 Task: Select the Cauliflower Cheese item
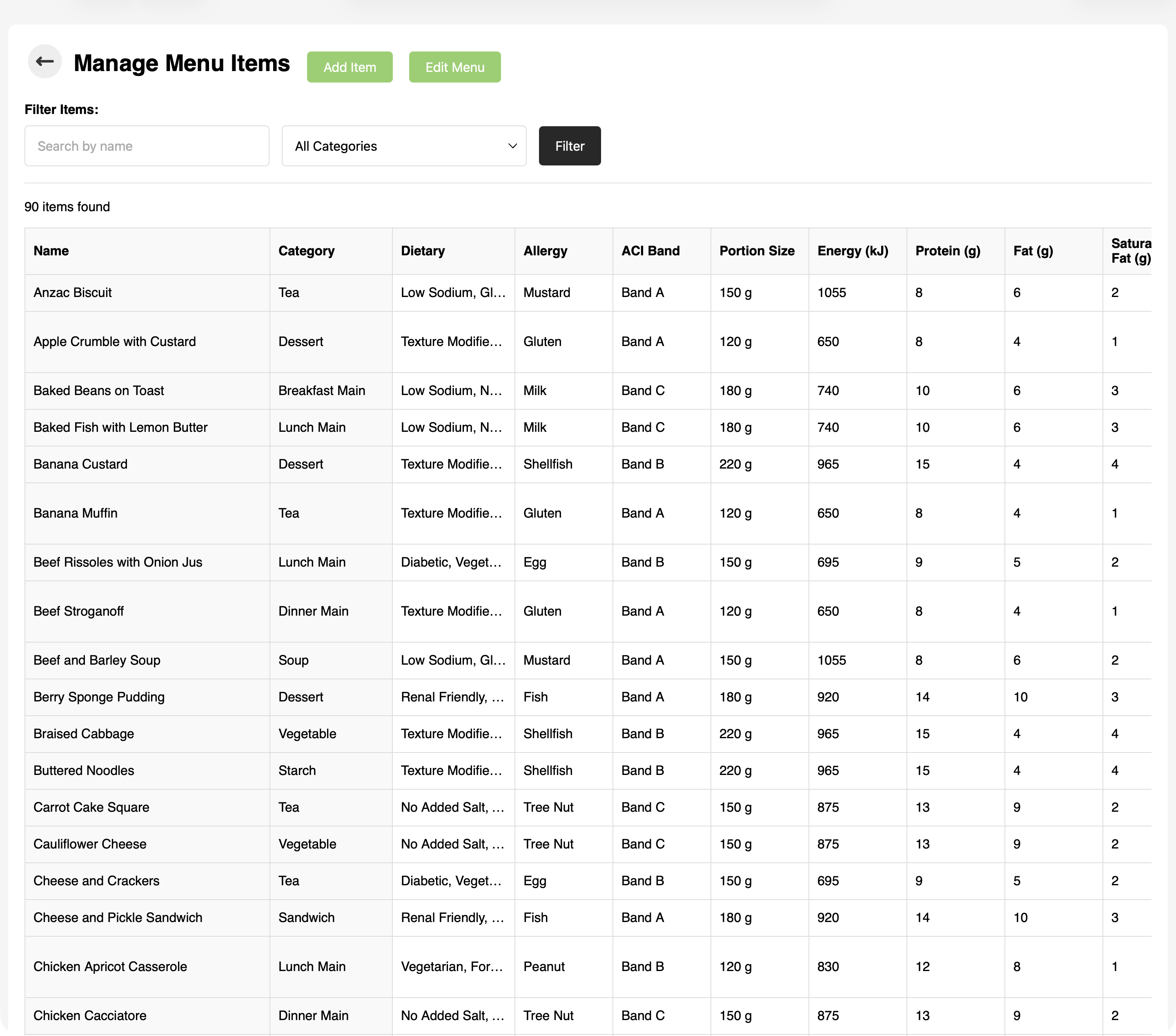coord(90,844)
